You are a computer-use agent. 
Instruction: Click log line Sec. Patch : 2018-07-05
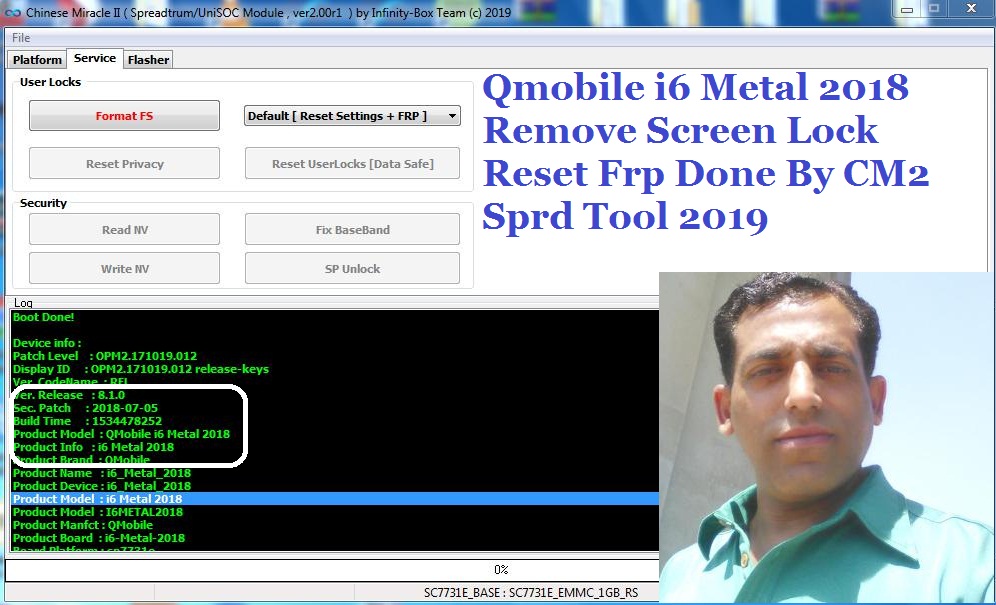[85, 408]
